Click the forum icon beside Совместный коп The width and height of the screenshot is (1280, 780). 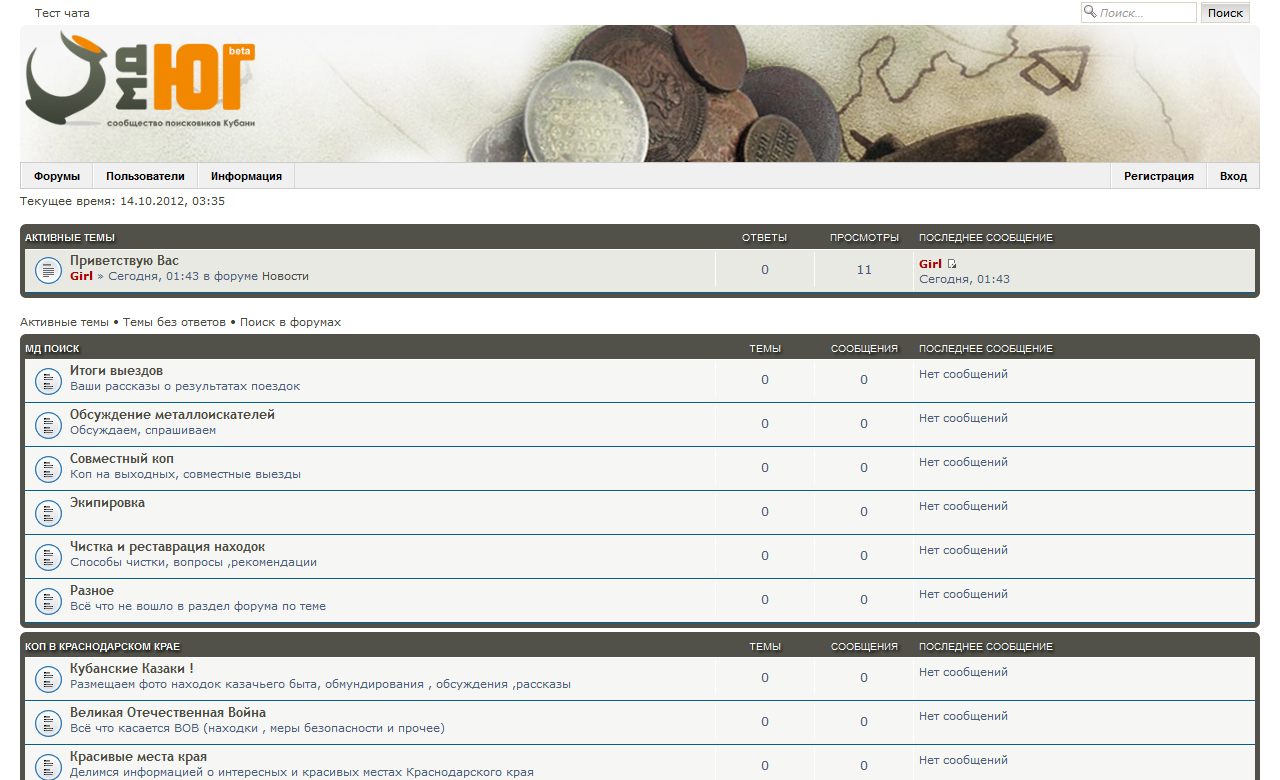click(49, 469)
